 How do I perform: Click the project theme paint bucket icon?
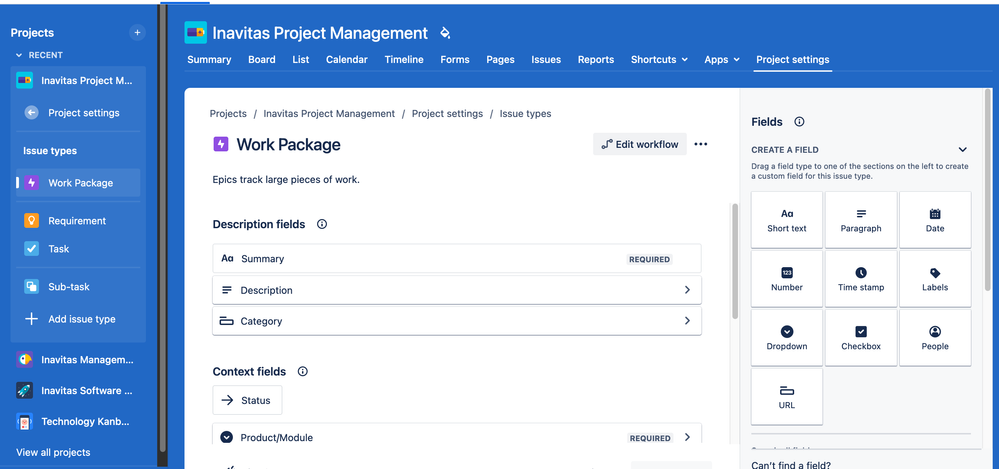pyautogui.click(x=445, y=33)
